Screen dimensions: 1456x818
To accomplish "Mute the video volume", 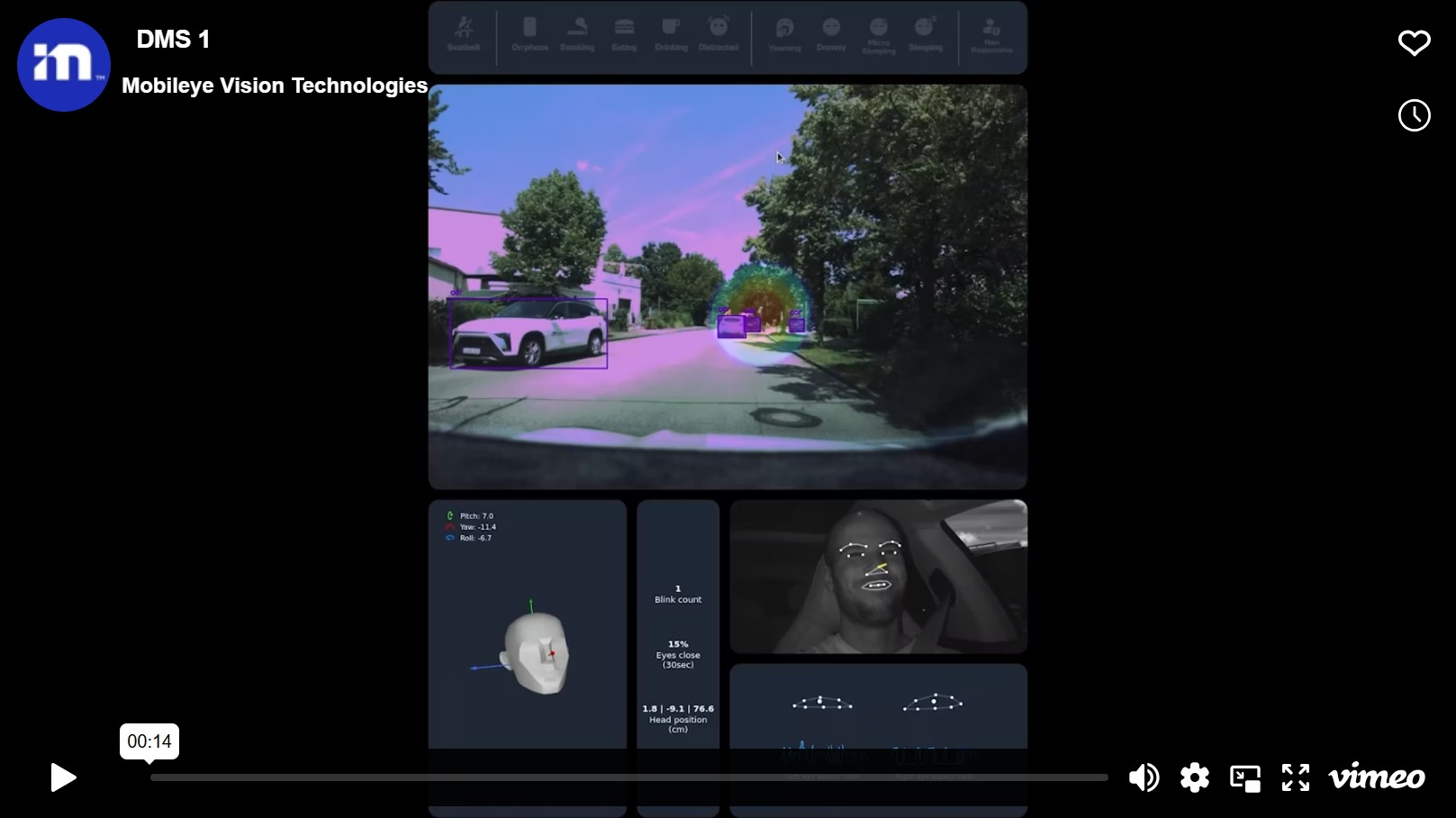I will click(1144, 777).
